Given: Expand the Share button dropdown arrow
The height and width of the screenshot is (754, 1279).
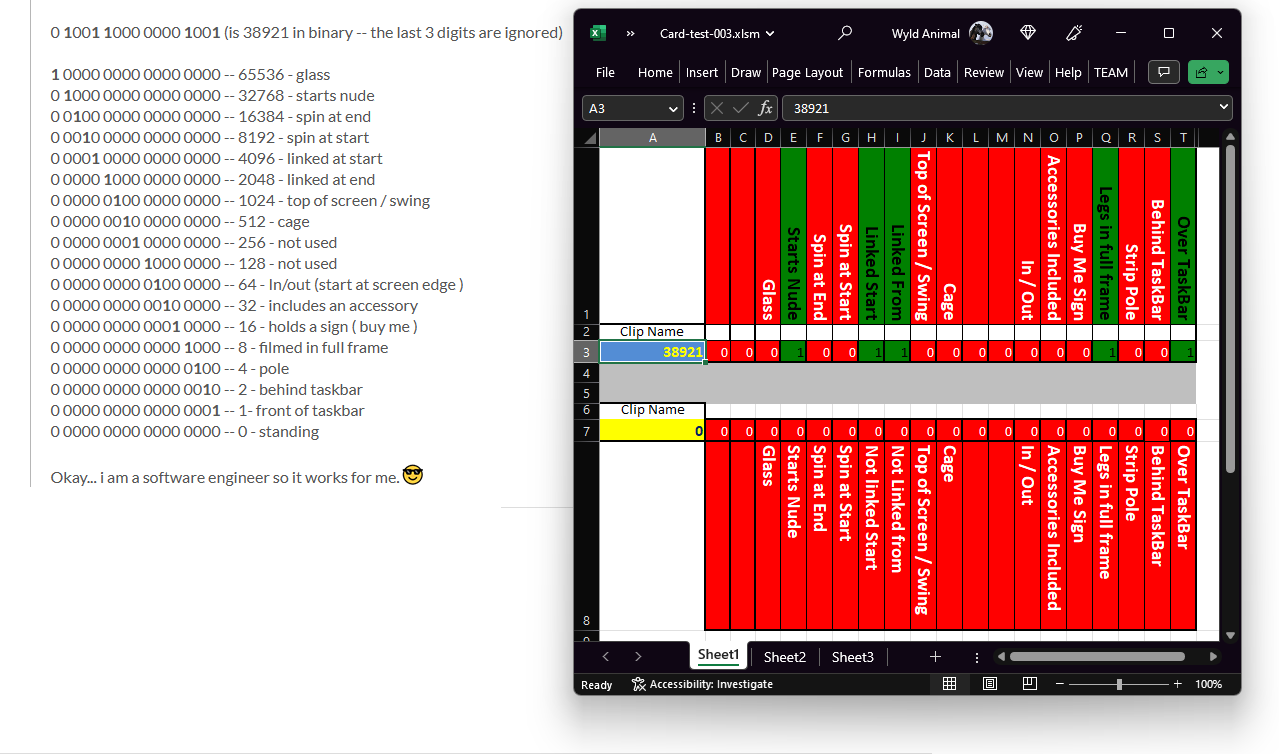Looking at the screenshot, I should tap(1220, 72).
